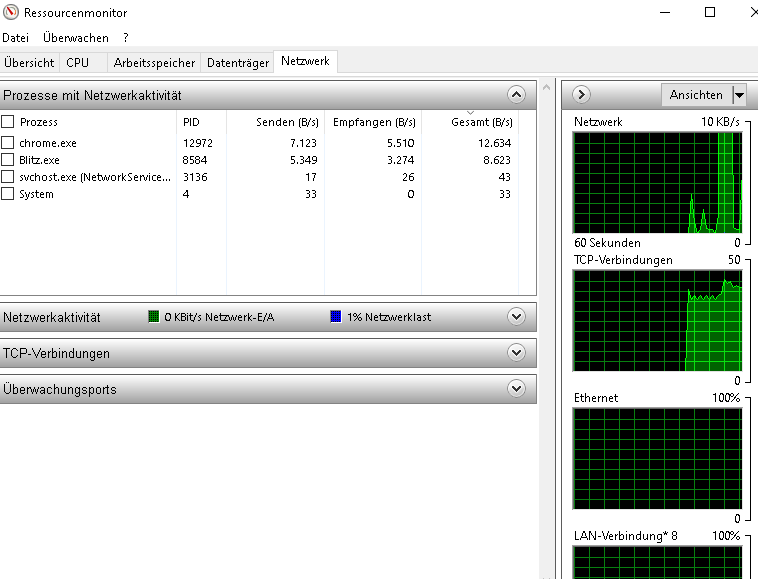Tick the select-all Prozess header checkbox

point(7,121)
